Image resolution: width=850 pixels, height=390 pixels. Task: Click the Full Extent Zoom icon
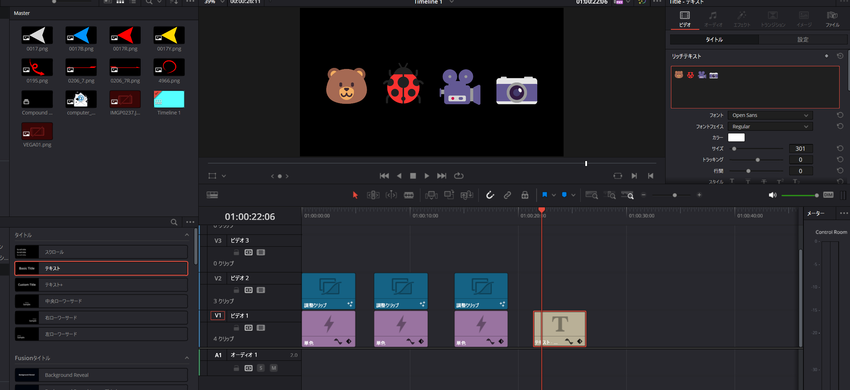pyautogui.click(x=591, y=195)
